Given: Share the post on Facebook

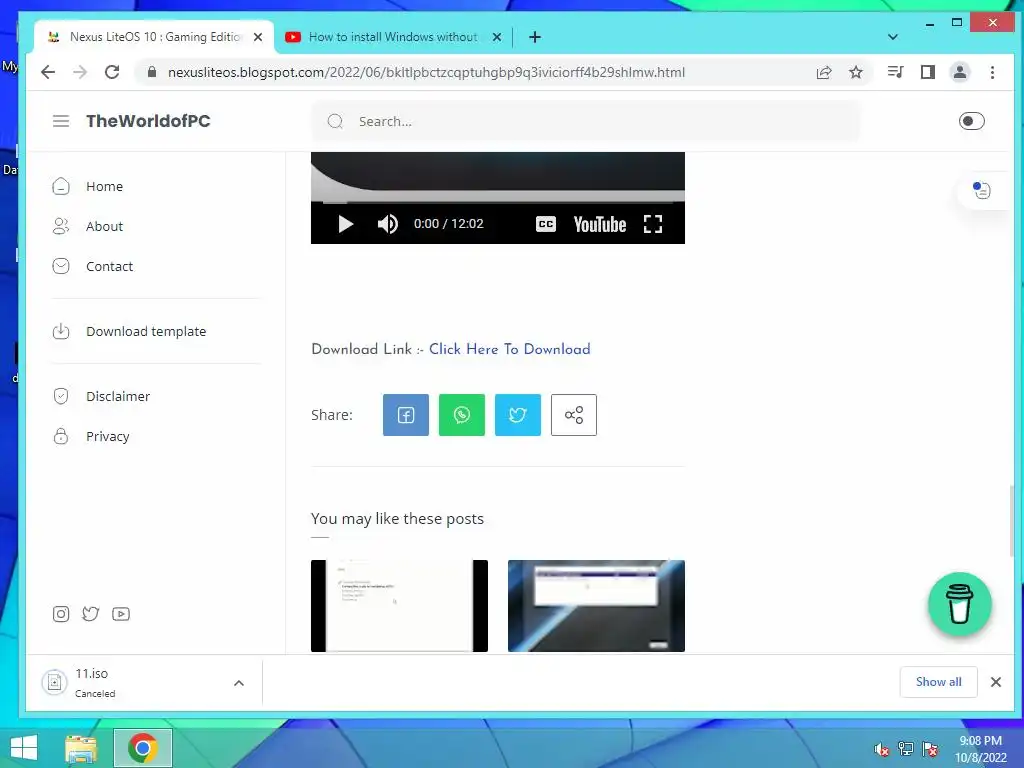Looking at the screenshot, I should point(406,415).
